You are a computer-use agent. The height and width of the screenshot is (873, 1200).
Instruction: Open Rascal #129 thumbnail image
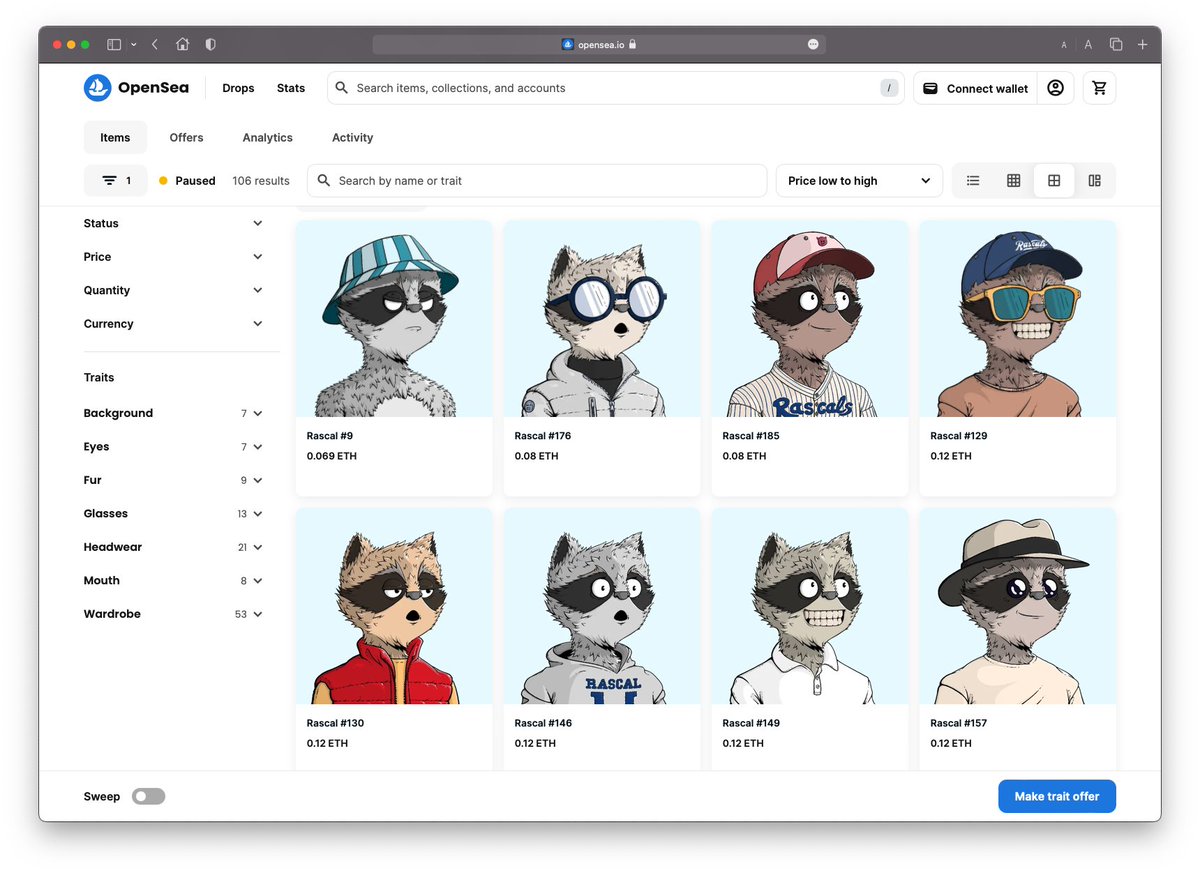tap(1018, 319)
